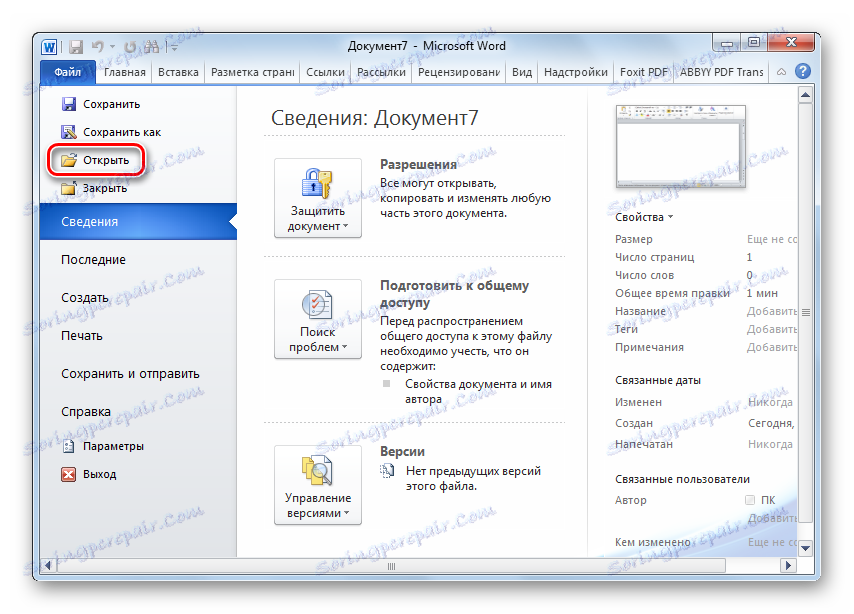The image size is (854, 614).
Task: Open the Customize Quick Access Toolbar dropdown
Action: click(174, 47)
